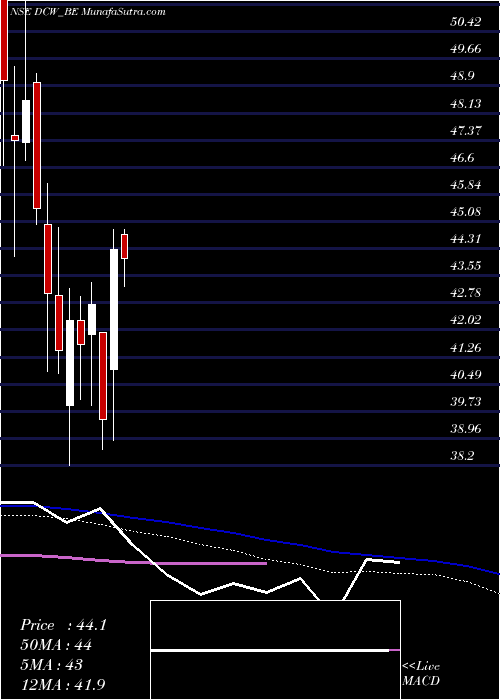Click the 45.84 price axis label
Viewport: 500px width, 700px height.
pyautogui.click(x=466, y=185)
